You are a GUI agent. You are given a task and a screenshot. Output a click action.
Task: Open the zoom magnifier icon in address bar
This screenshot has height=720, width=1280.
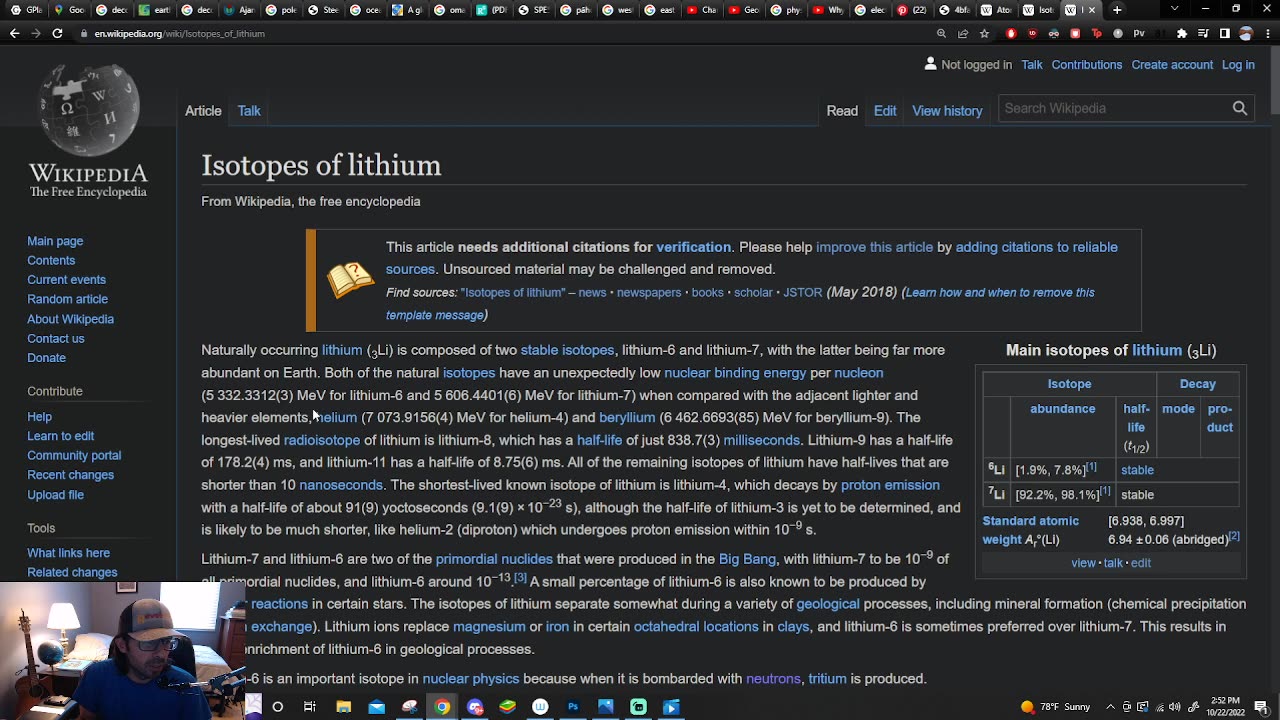(941, 33)
